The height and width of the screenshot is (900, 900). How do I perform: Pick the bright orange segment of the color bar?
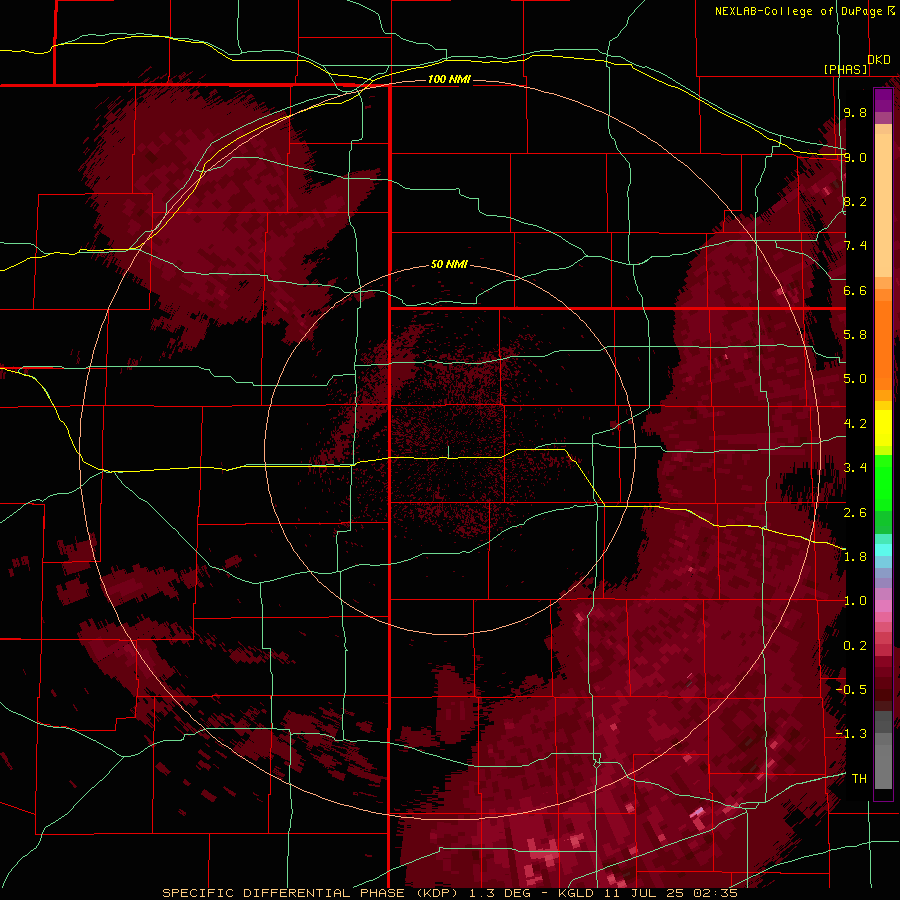[x=883, y=346]
